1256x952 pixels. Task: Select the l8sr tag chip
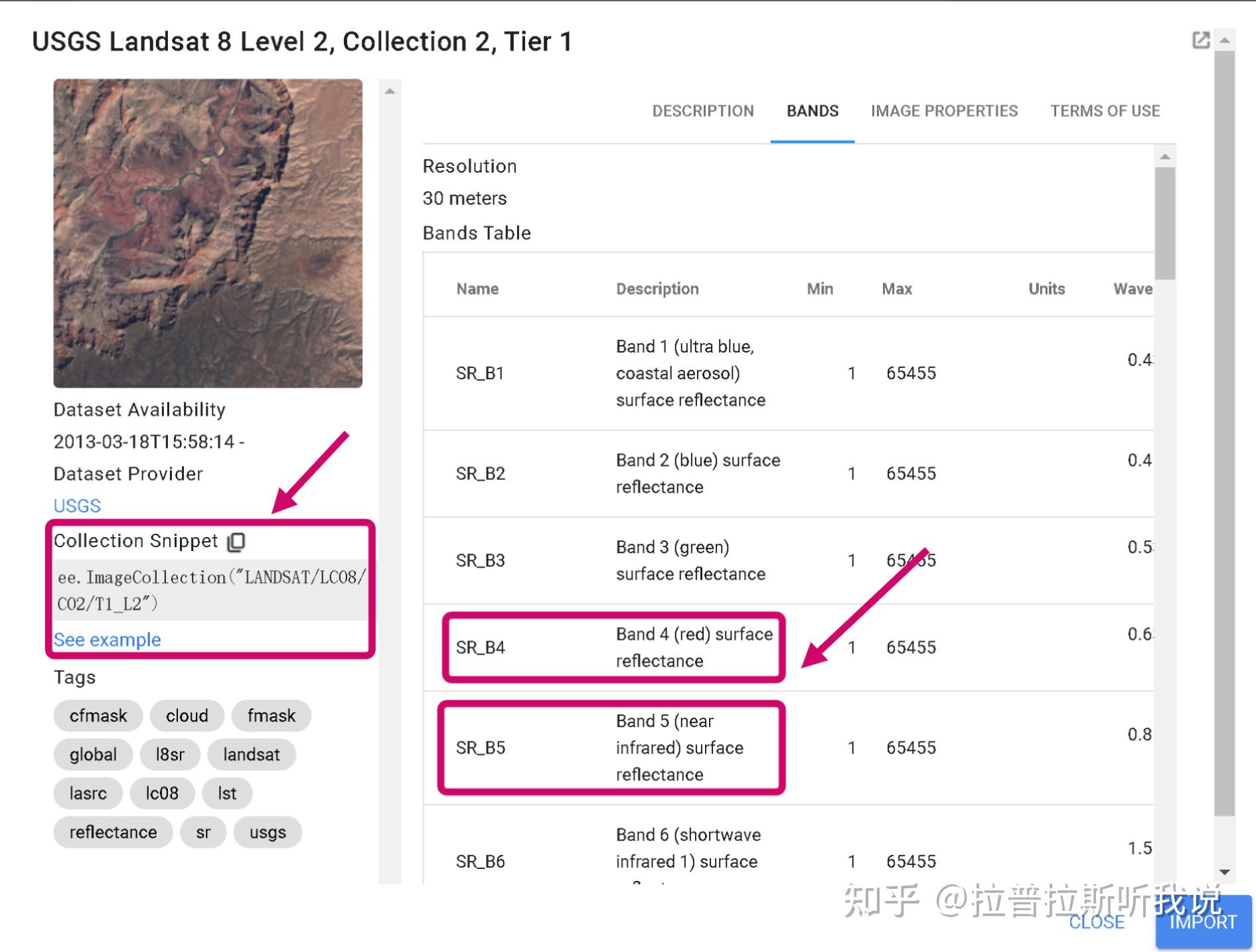click(x=171, y=754)
